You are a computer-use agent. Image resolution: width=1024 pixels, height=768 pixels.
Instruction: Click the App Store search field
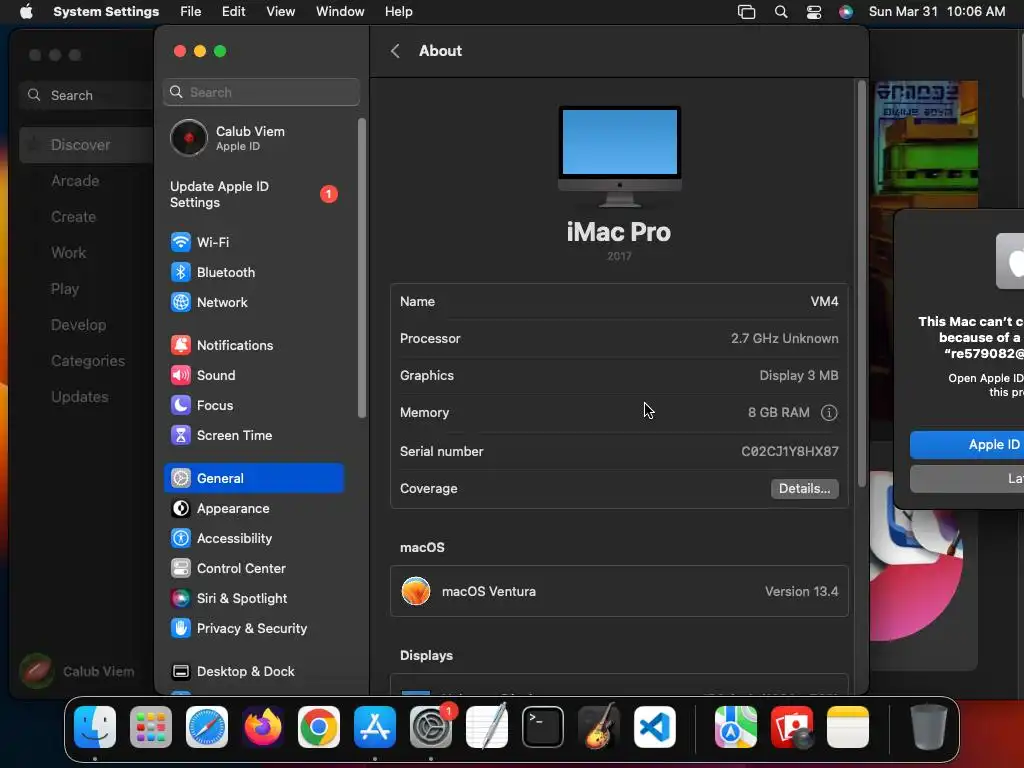pos(87,95)
